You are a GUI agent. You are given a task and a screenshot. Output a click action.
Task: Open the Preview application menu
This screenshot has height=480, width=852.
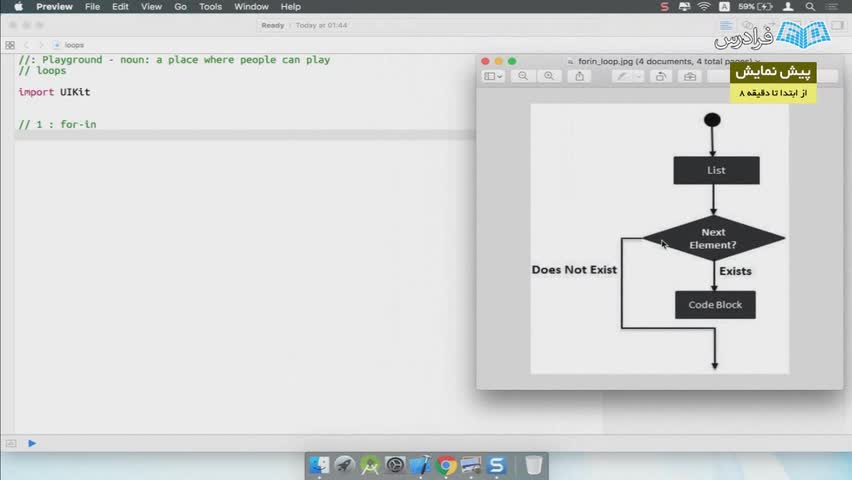pyautogui.click(x=54, y=7)
